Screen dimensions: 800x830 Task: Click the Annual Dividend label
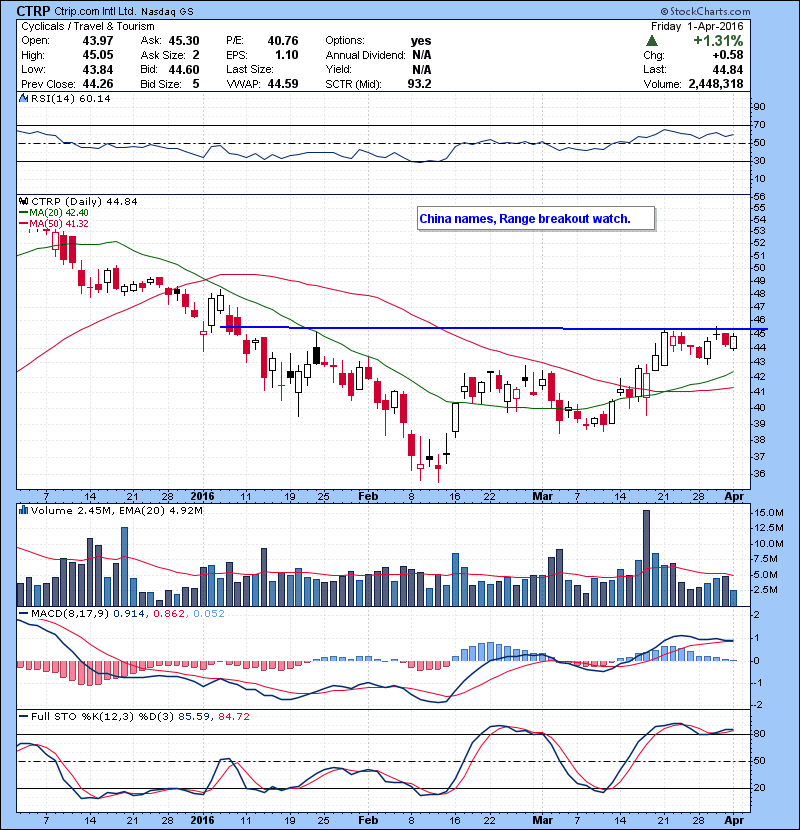(366, 55)
